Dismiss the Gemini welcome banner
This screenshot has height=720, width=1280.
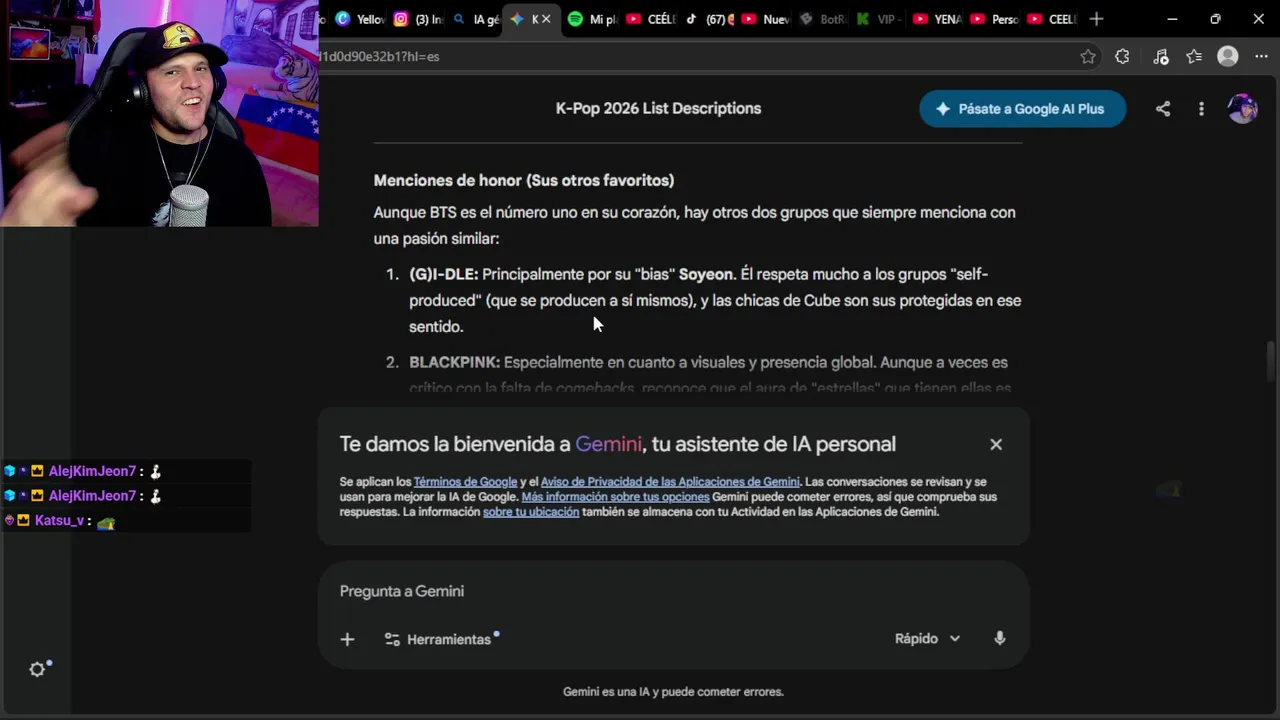click(996, 444)
